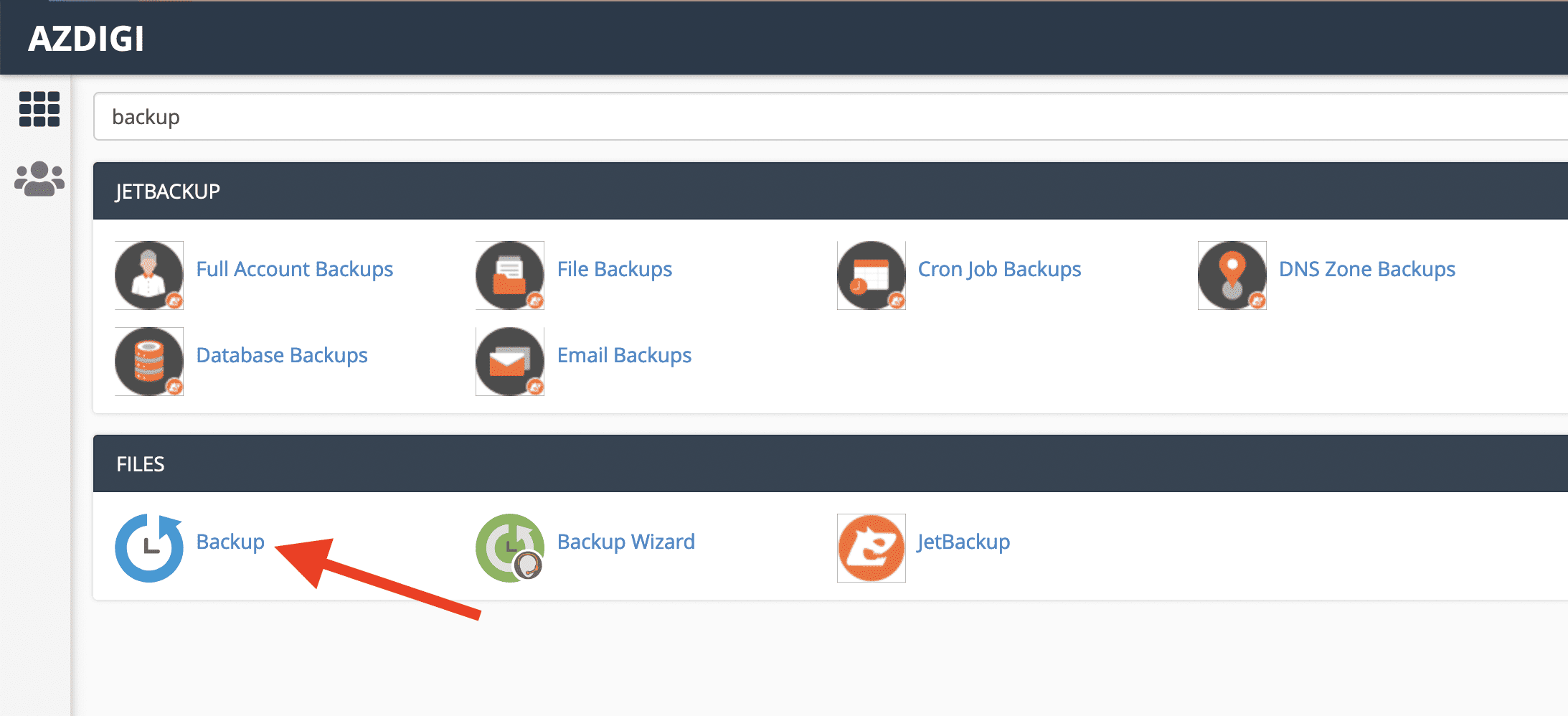
Task: Collapse the JETBACKUP section header
Action: tap(168, 192)
